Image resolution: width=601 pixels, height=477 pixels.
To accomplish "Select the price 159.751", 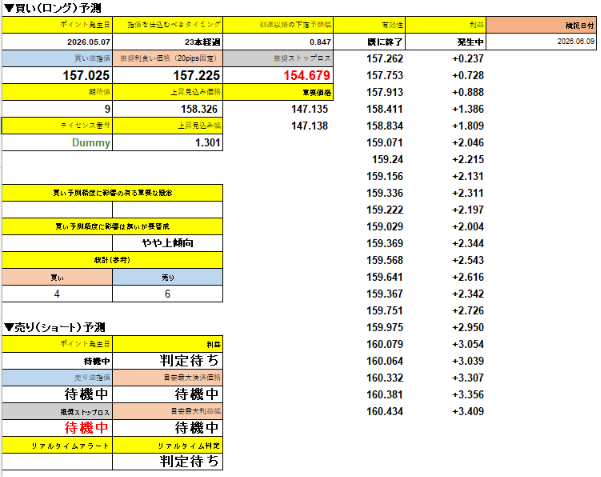I will point(384,310).
